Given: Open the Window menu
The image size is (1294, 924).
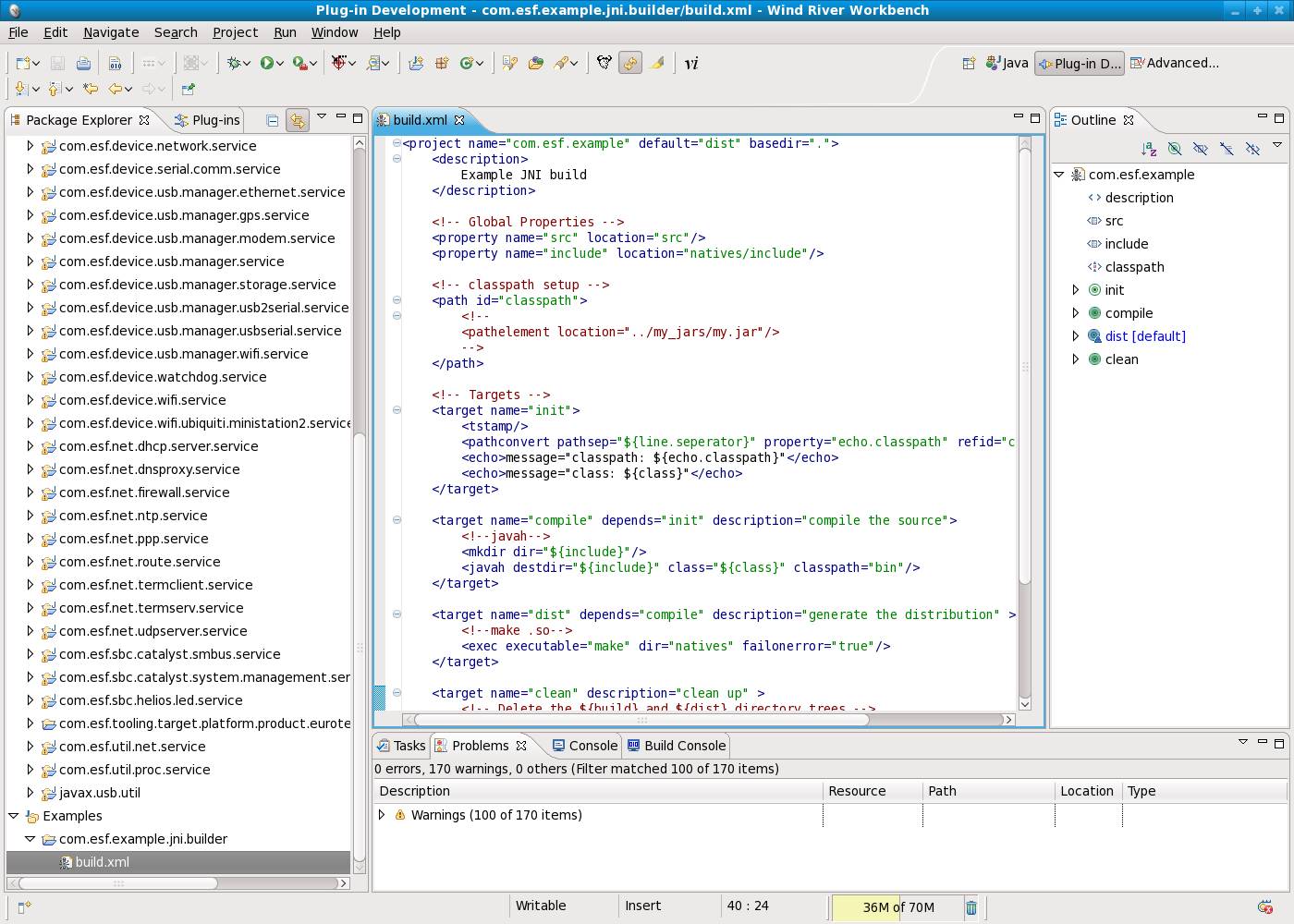Looking at the screenshot, I should tap(335, 32).
